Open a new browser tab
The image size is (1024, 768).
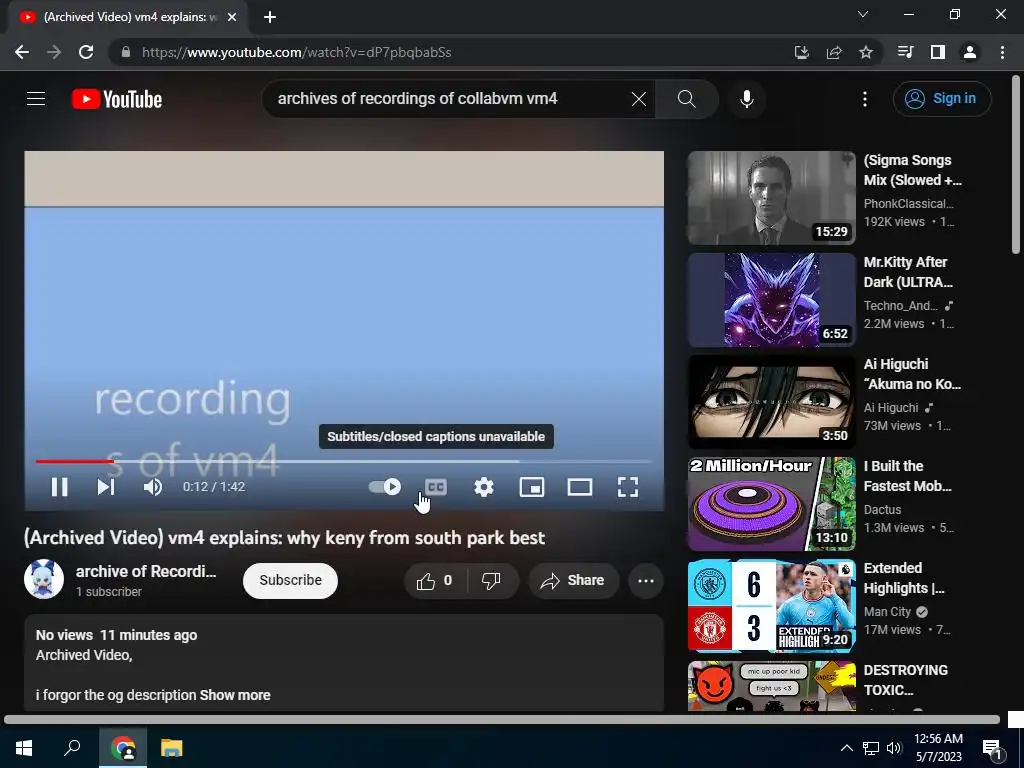(x=270, y=17)
